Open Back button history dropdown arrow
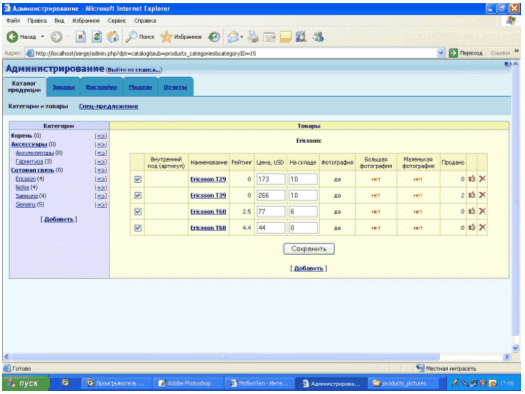 (43, 37)
